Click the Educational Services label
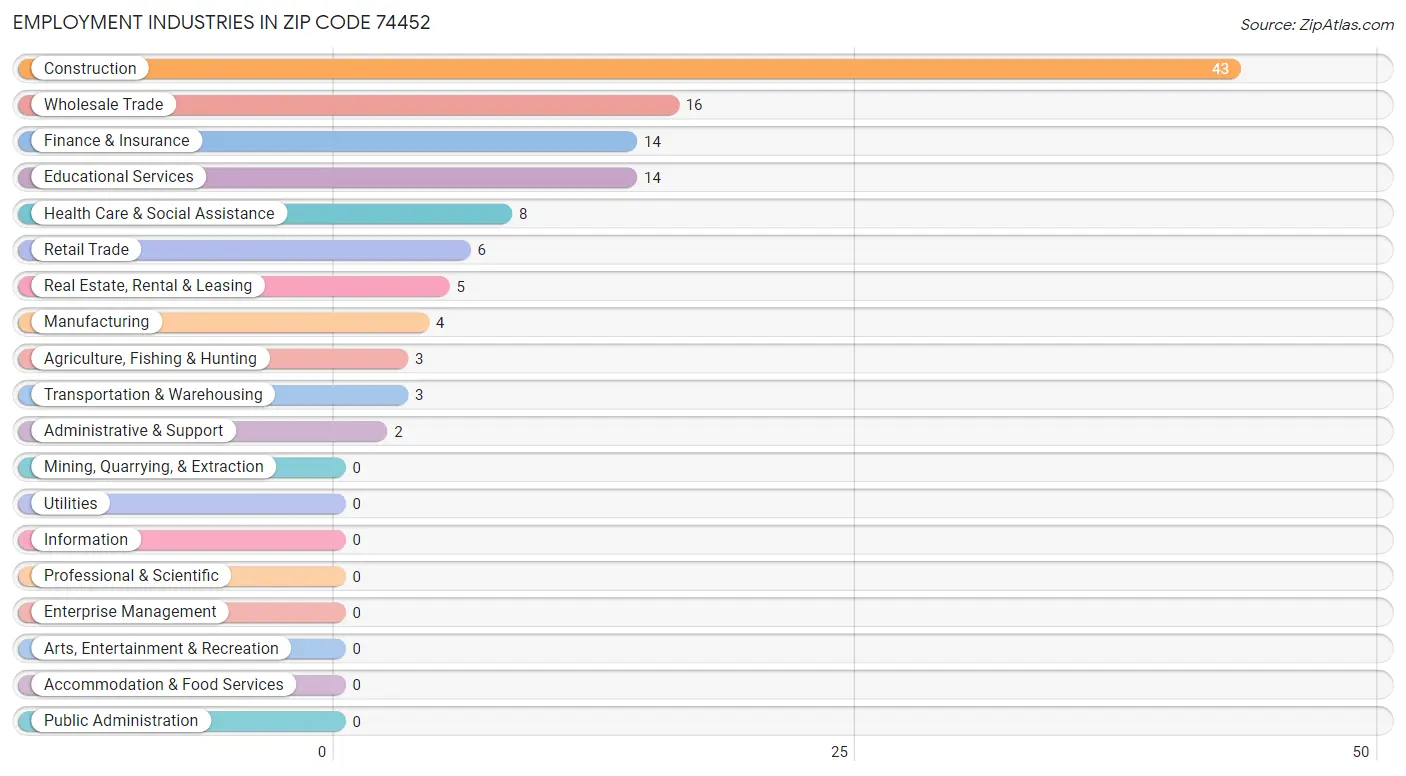 pyautogui.click(x=119, y=177)
